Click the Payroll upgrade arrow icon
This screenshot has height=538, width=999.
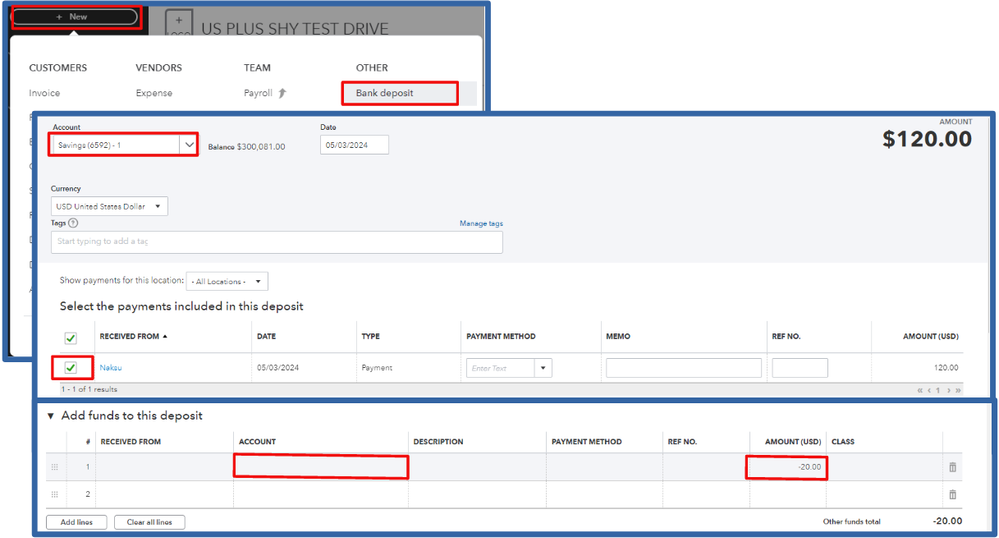pyautogui.click(x=282, y=93)
